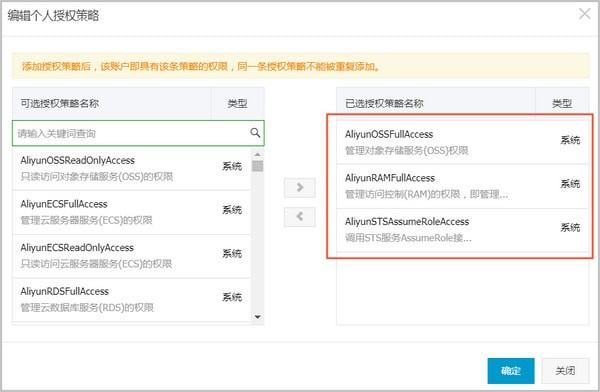Click description 管理云数据库服务(RDS)的权限

(87, 307)
